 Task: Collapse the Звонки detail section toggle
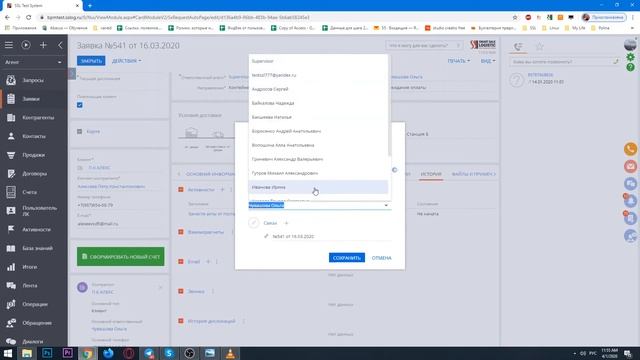(181, 291)
